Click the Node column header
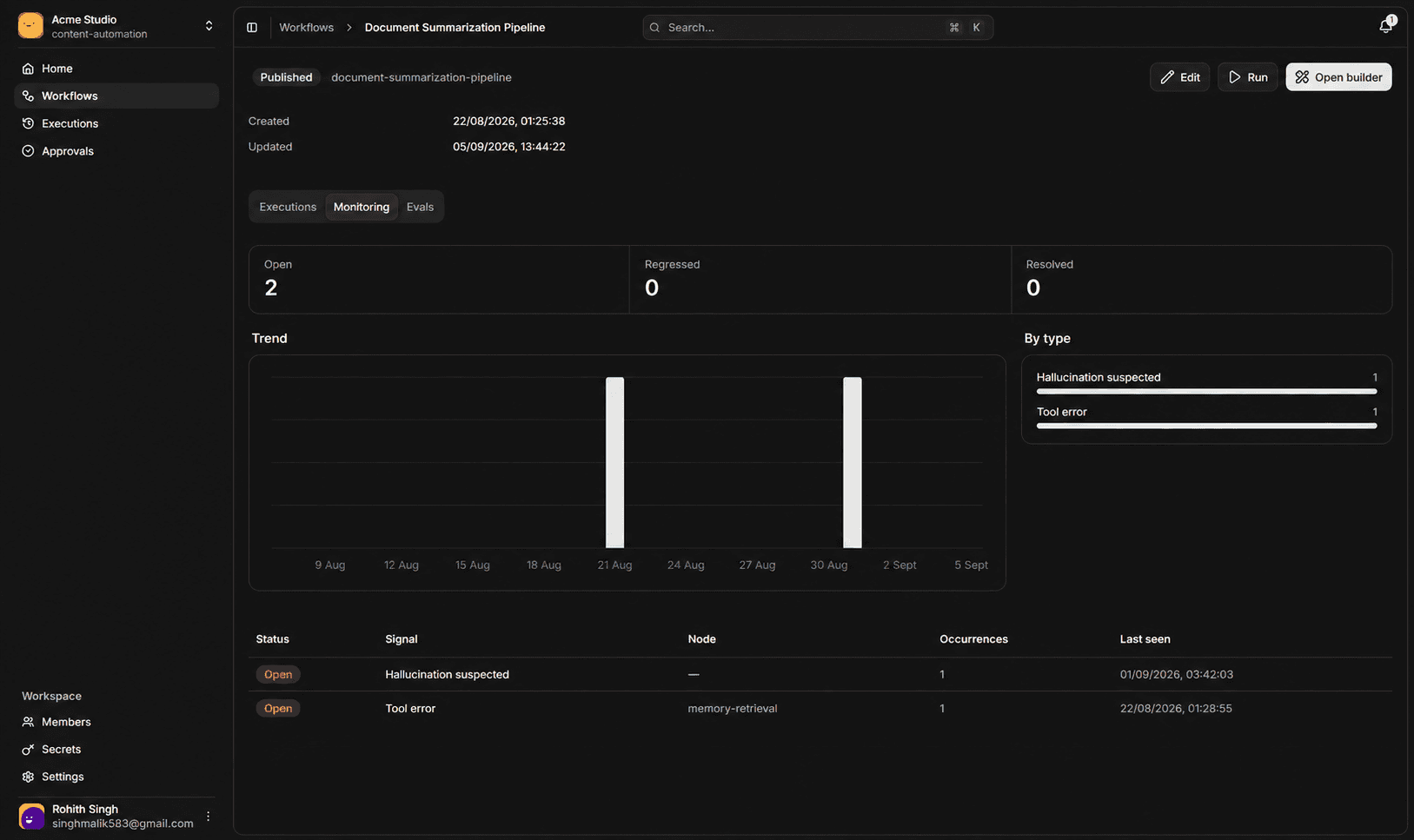 701,639
